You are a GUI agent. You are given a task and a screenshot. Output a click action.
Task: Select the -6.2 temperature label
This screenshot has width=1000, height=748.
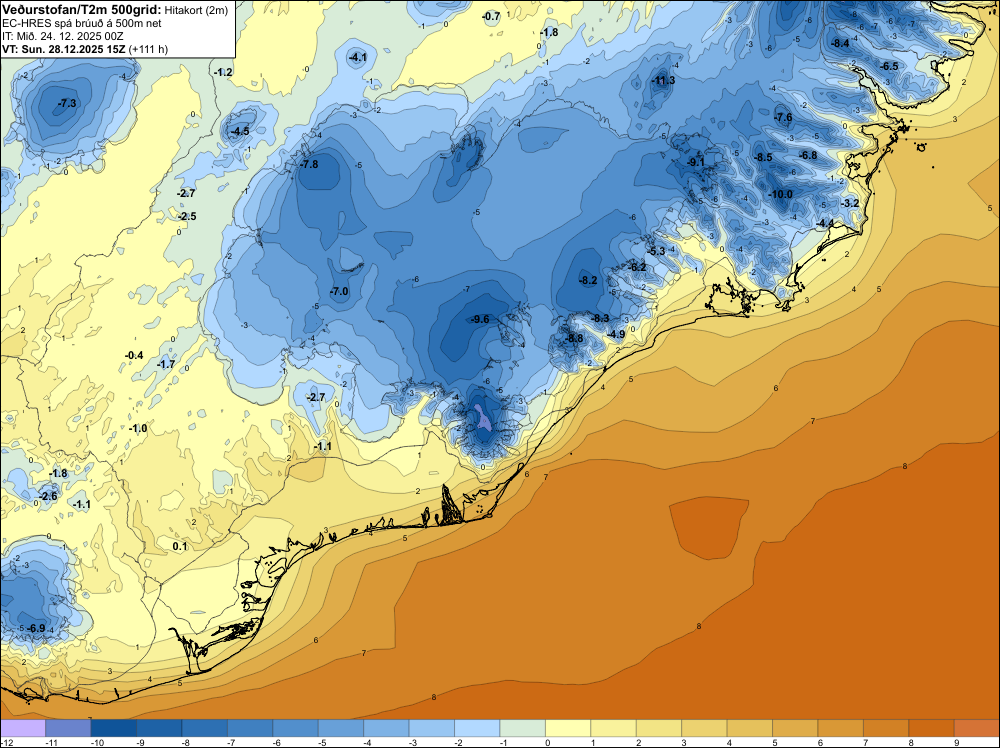click(638, 268)
